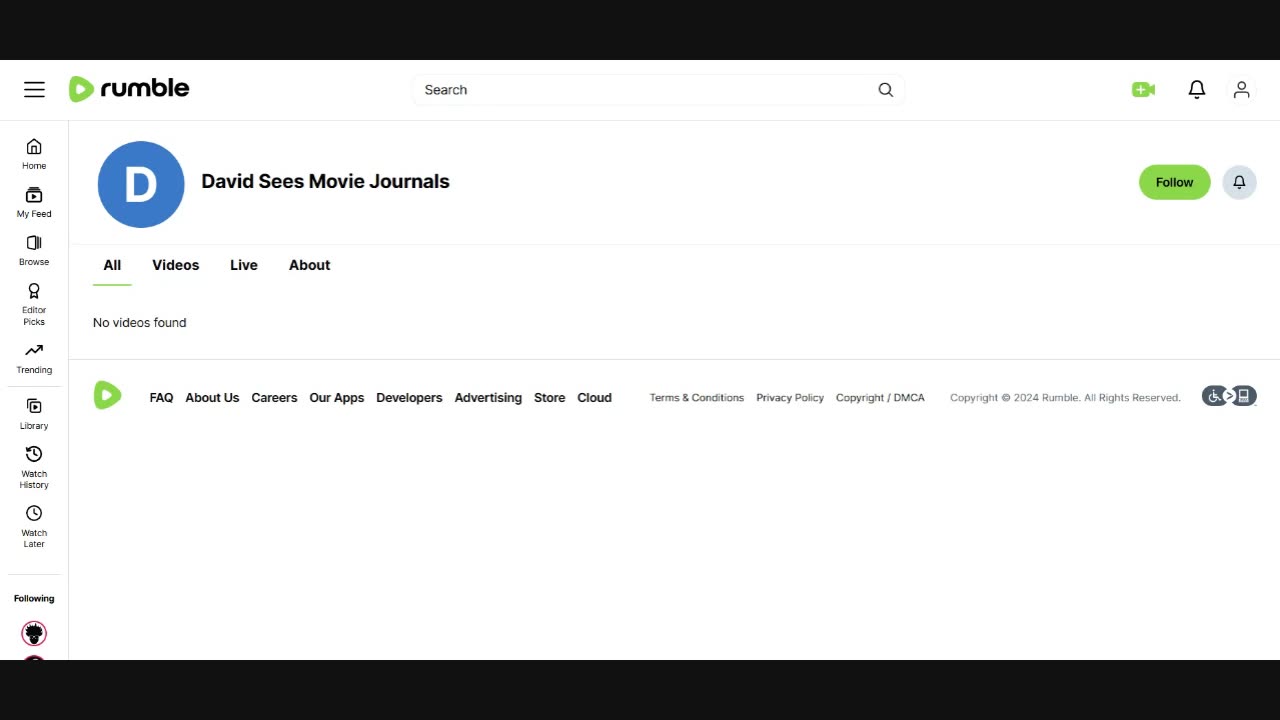Image resolution: width=1280 pixels, height=720 pixels.
Task: Open the Careers footer link
Action: coord(274,398)
